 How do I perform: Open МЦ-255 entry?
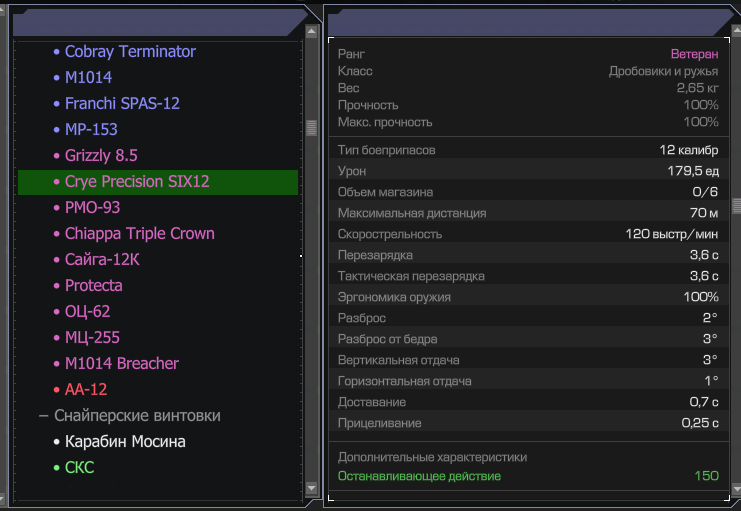pos(92,338)
